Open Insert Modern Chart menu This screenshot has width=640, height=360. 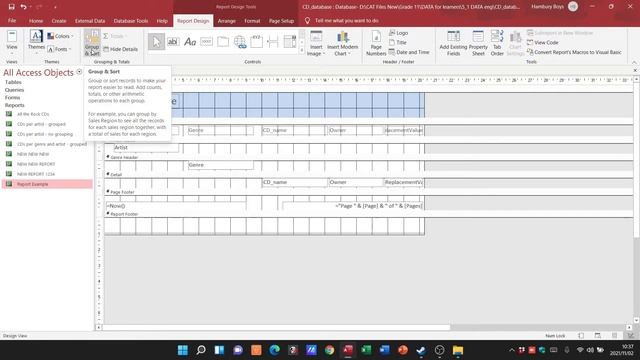tap(342, 44)
